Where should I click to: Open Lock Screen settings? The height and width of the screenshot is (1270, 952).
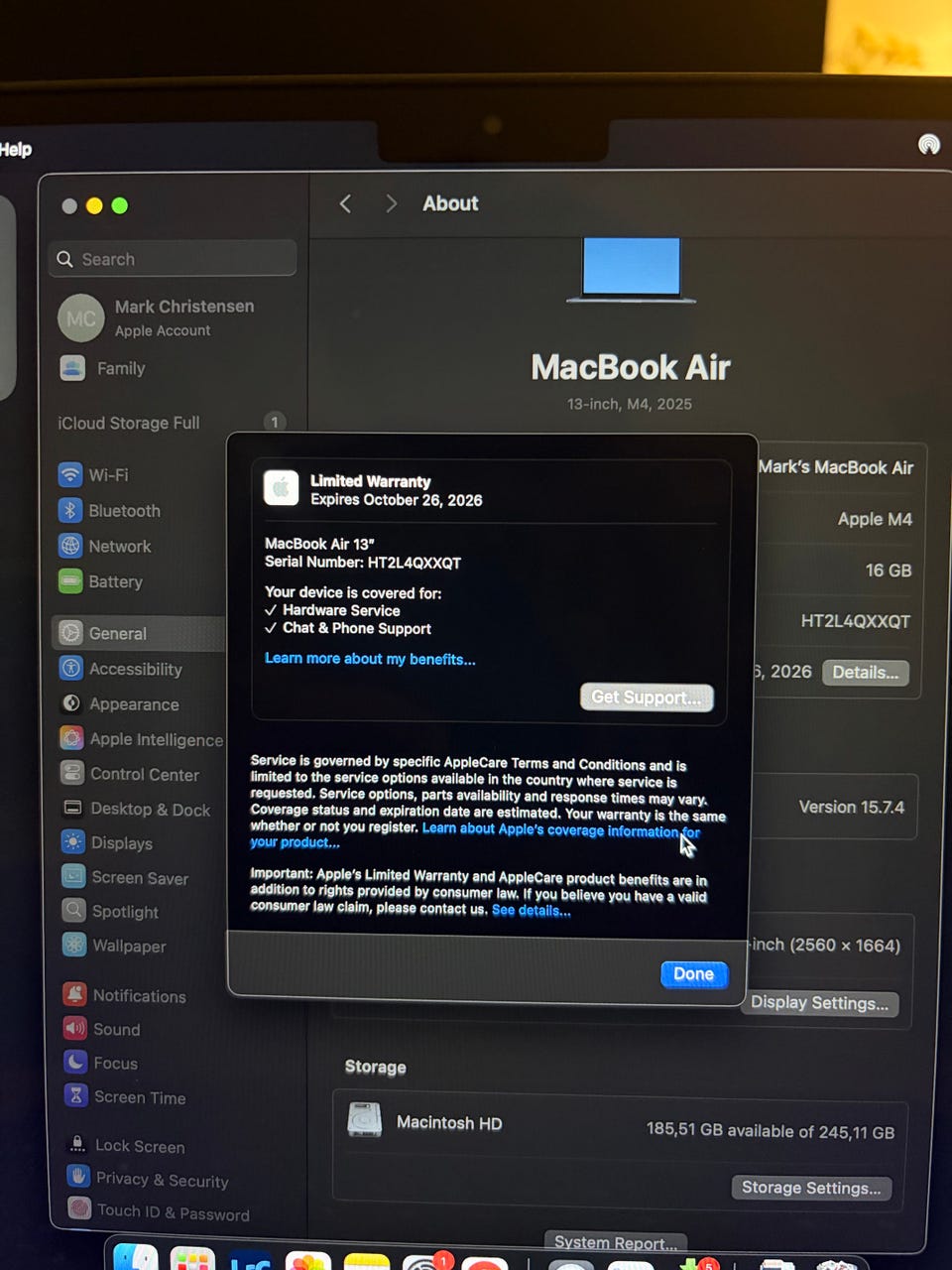coord(126,1145)
